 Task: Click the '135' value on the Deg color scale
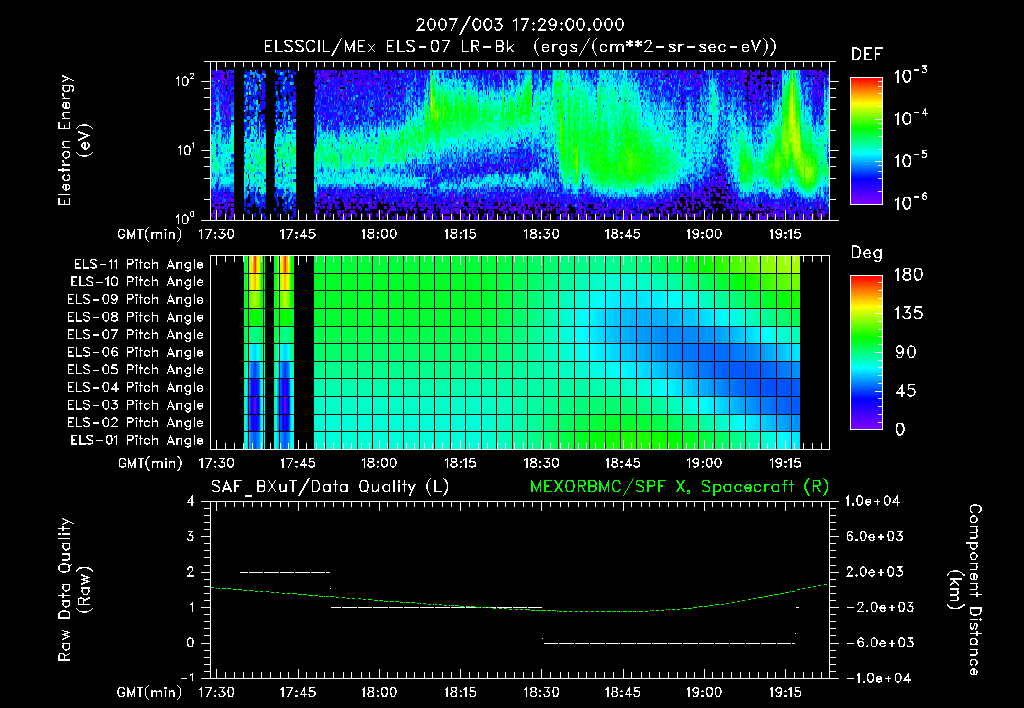pyautogui.click(x=908, y=314)
